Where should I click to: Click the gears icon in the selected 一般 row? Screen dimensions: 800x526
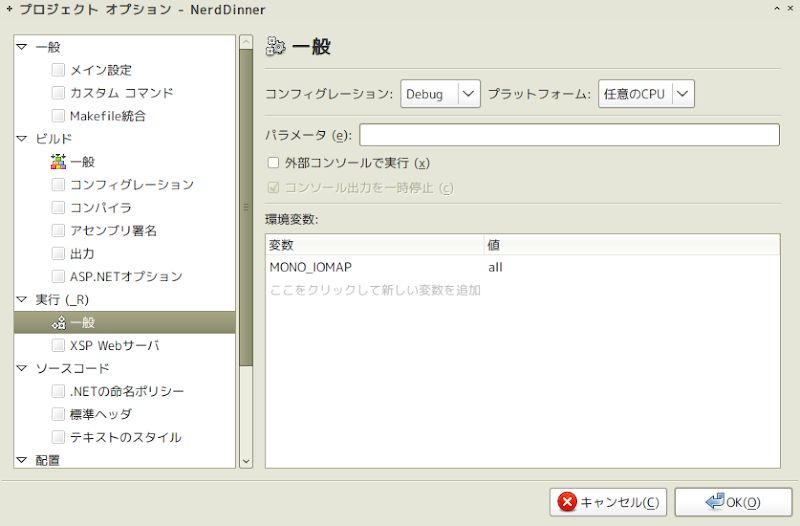coord(58,322)
